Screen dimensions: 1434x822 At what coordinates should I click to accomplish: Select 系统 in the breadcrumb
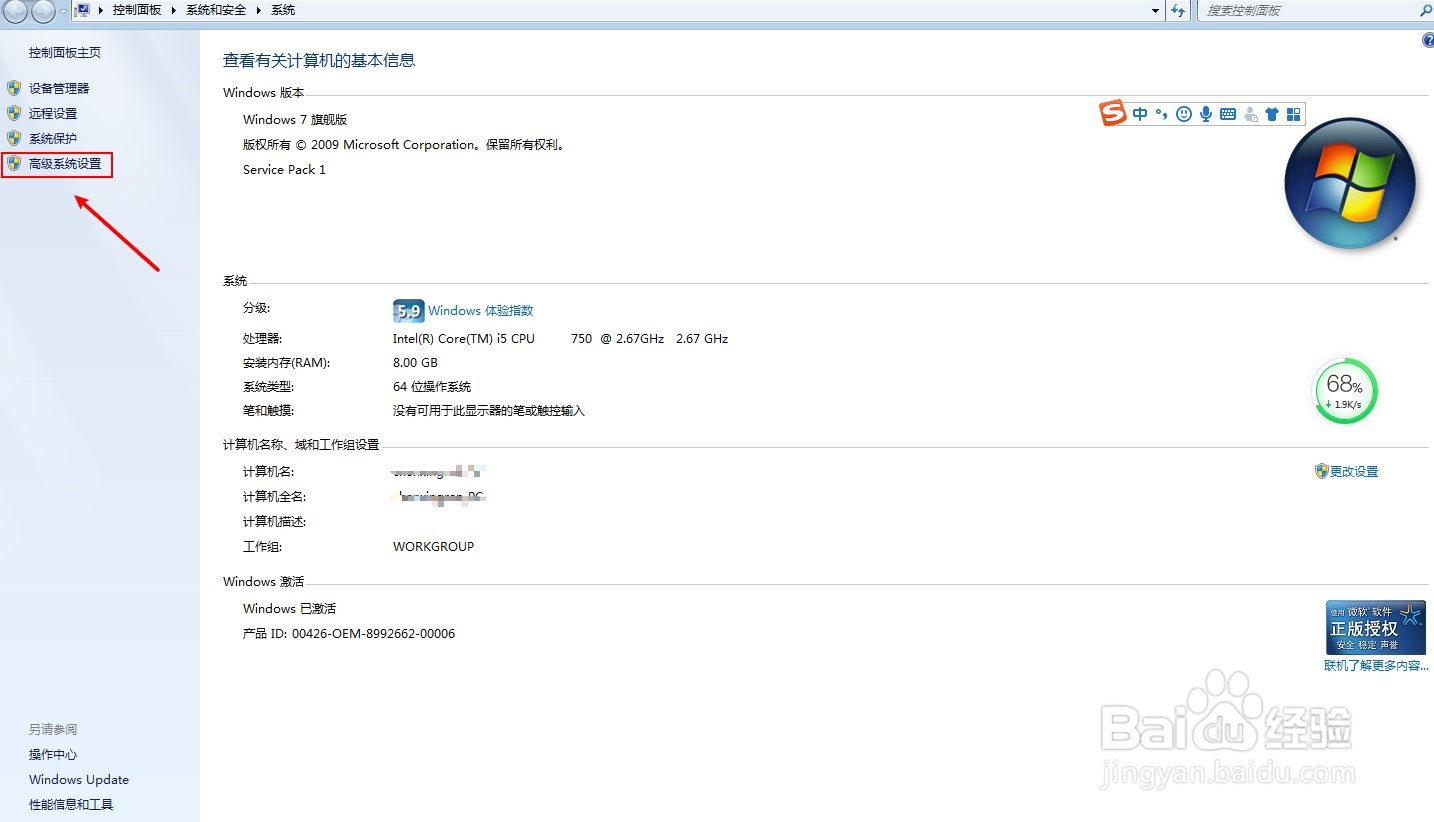[283, 10]
